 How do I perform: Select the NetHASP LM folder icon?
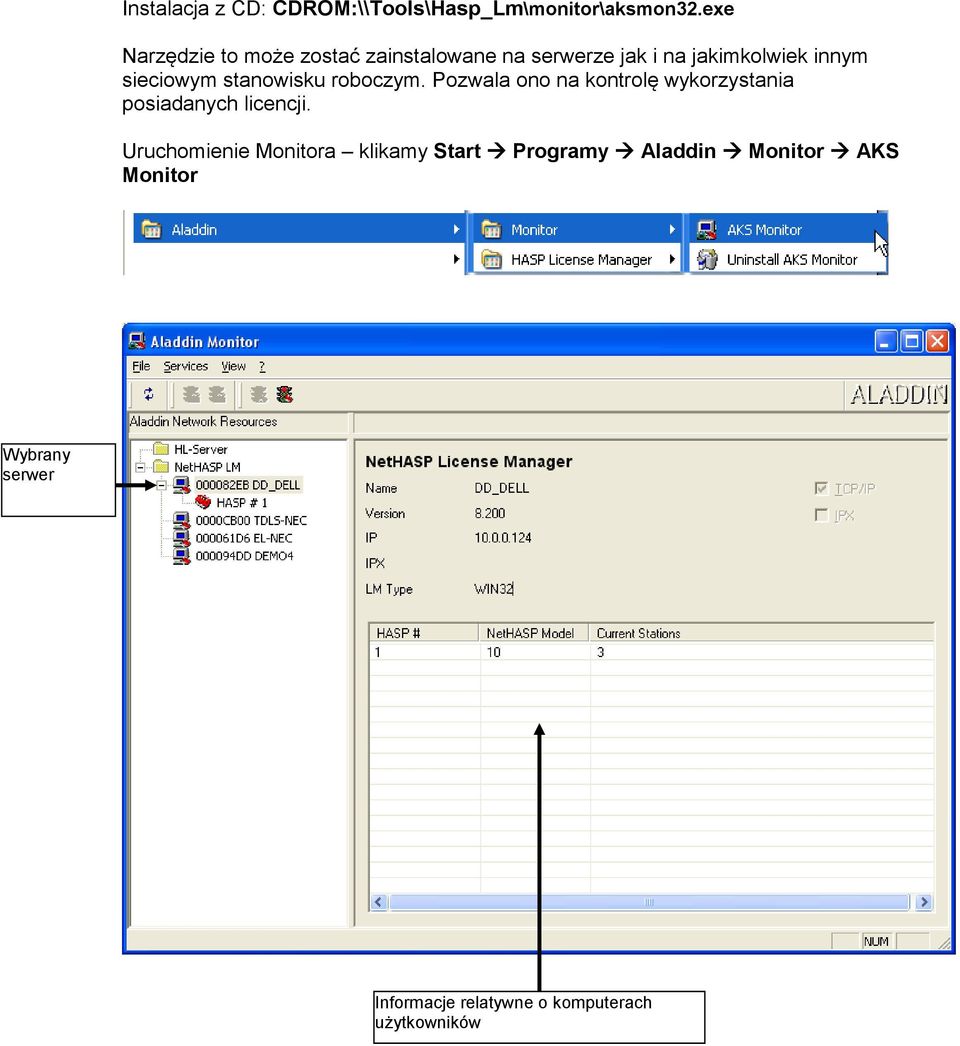click(x=161, y=466)
